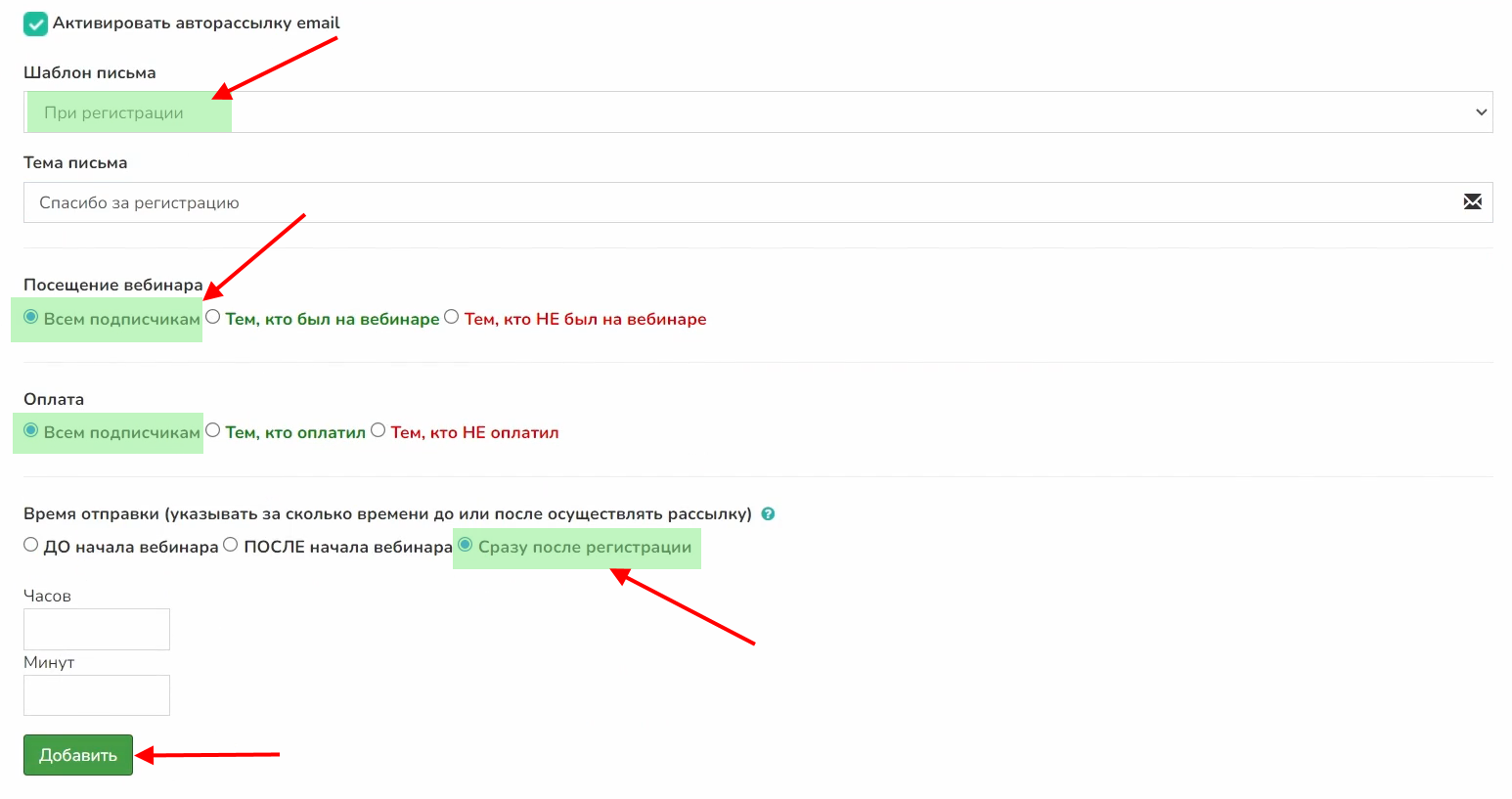
Task: Click the Минут input field
Action: click(x=97, y=695)
